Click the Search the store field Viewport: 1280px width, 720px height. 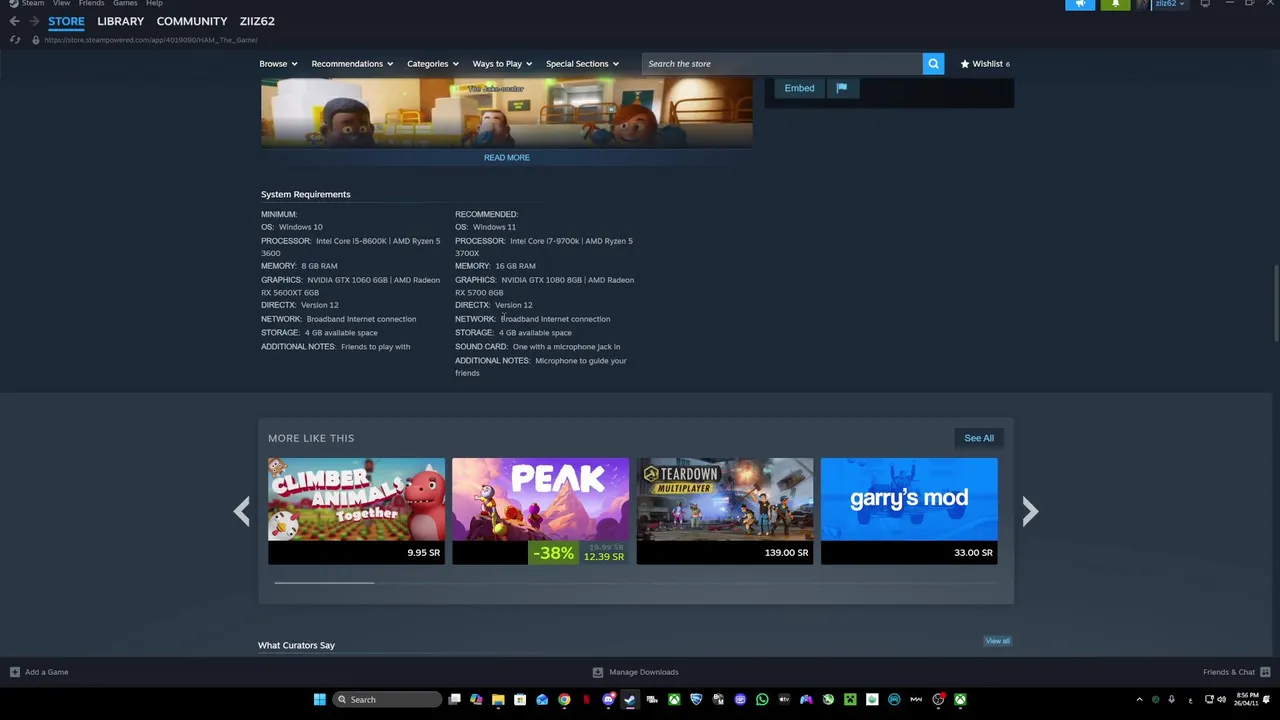click(782, 64)
